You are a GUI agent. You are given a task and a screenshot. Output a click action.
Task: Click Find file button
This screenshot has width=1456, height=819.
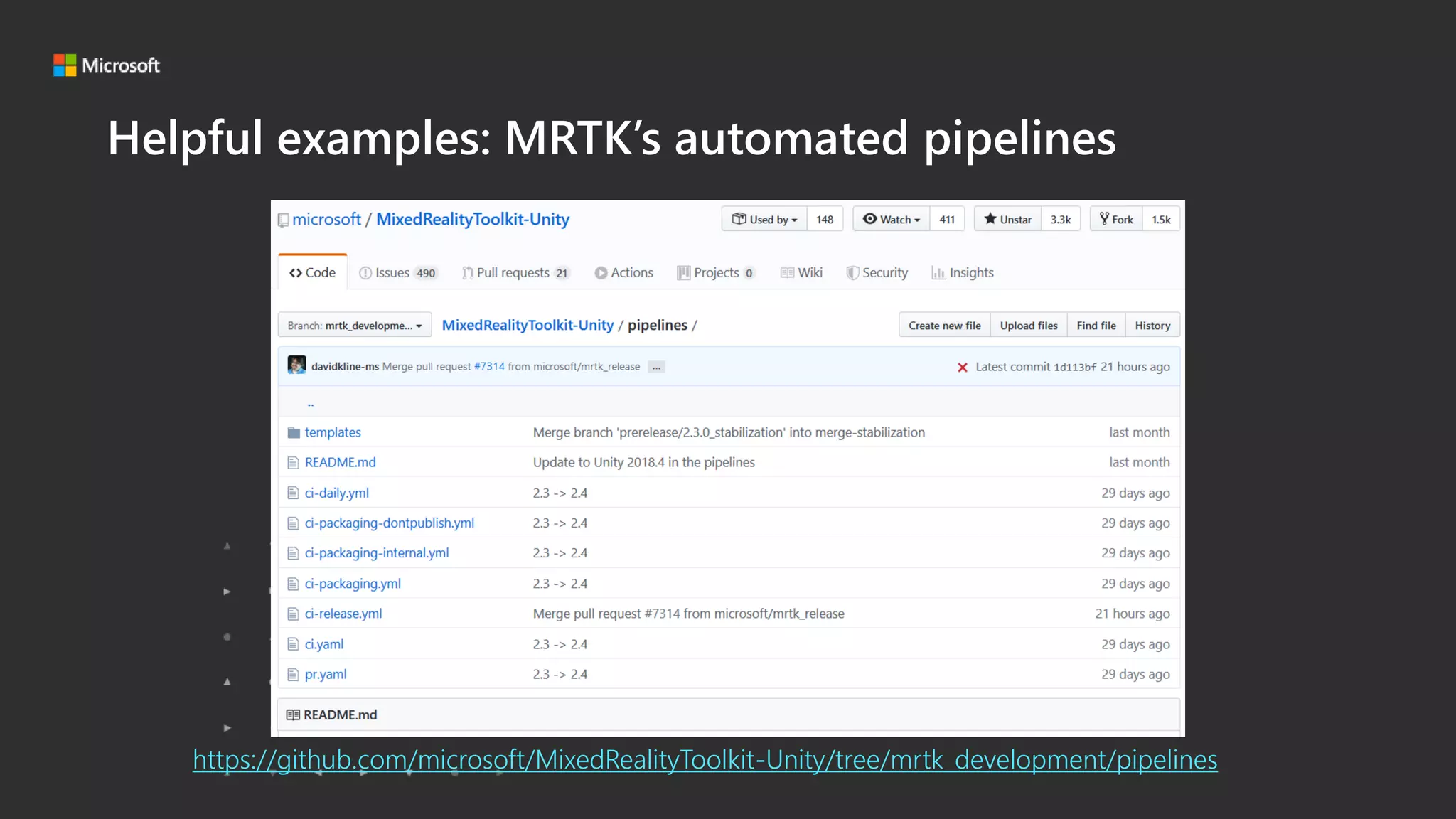click(1096, 325)
